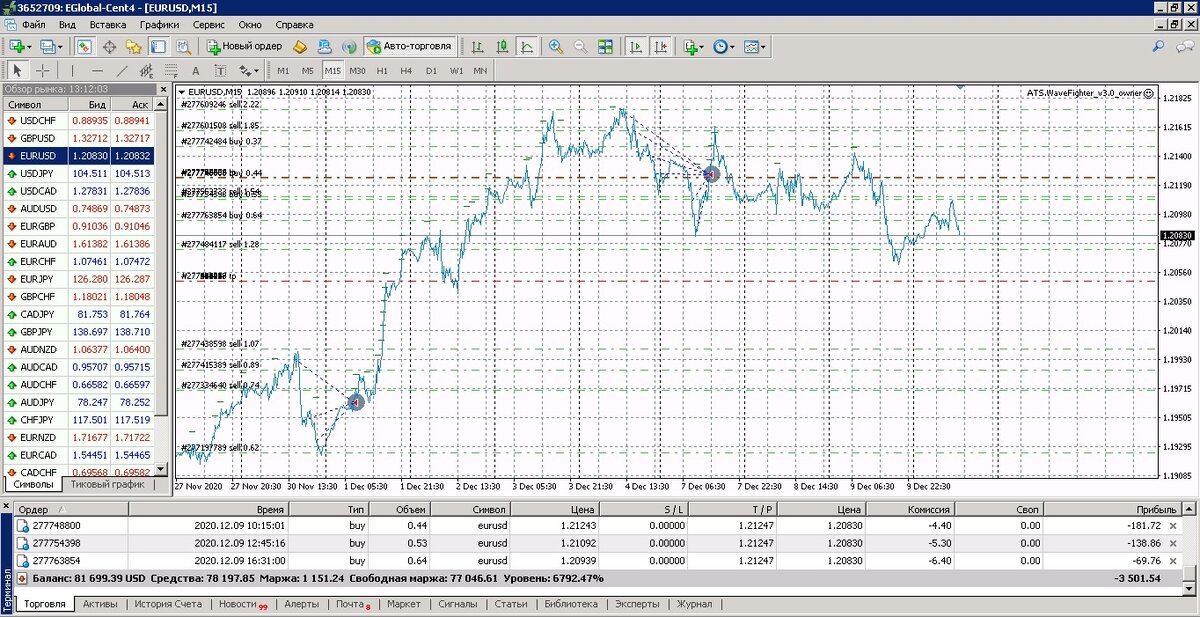Expand the New Chart dropdown arrow
The width and height of the screenshot is (1200, 617).
pos(30,47)
